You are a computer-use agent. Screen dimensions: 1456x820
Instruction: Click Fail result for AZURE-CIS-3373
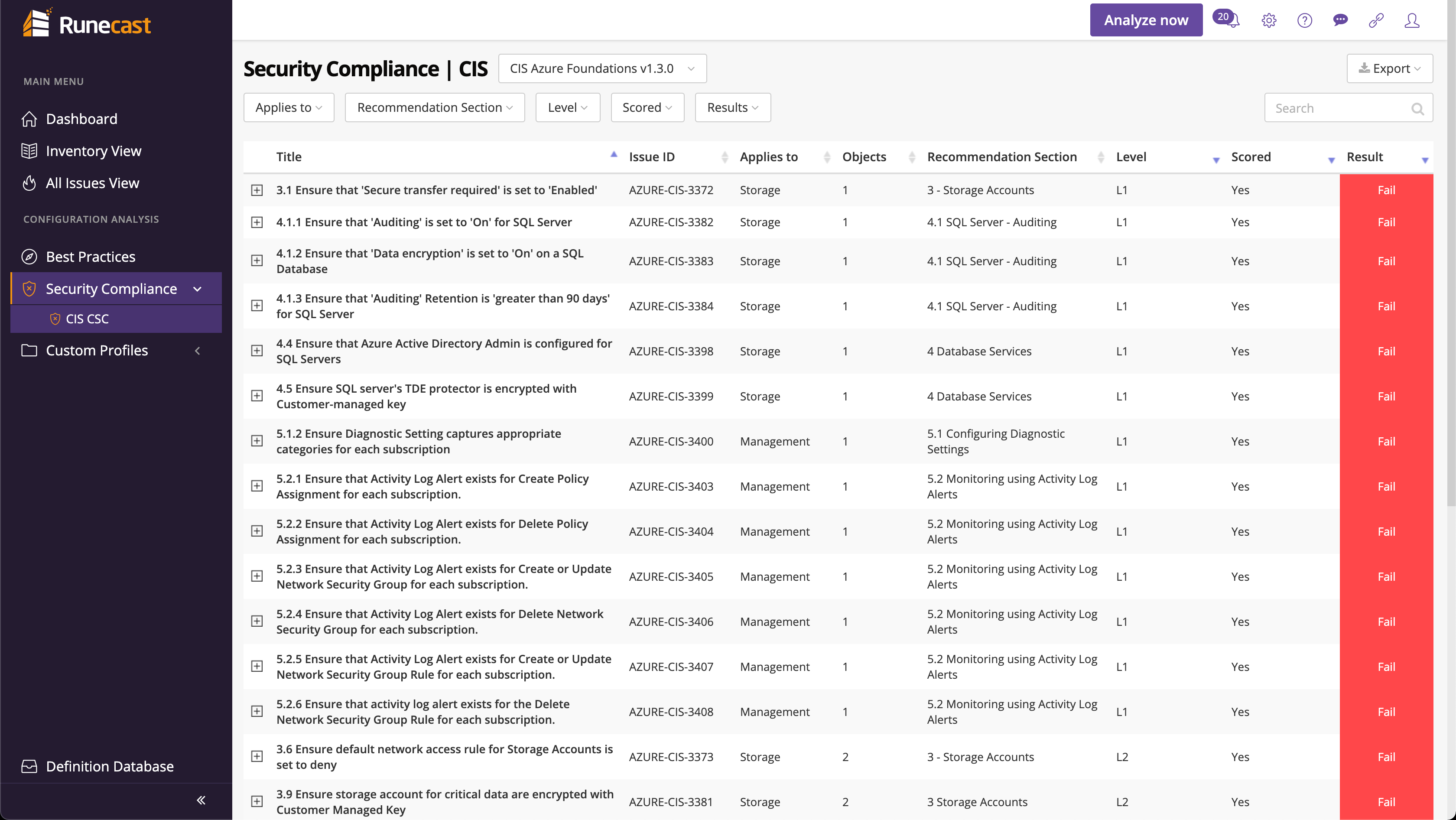coord(1386,757)
